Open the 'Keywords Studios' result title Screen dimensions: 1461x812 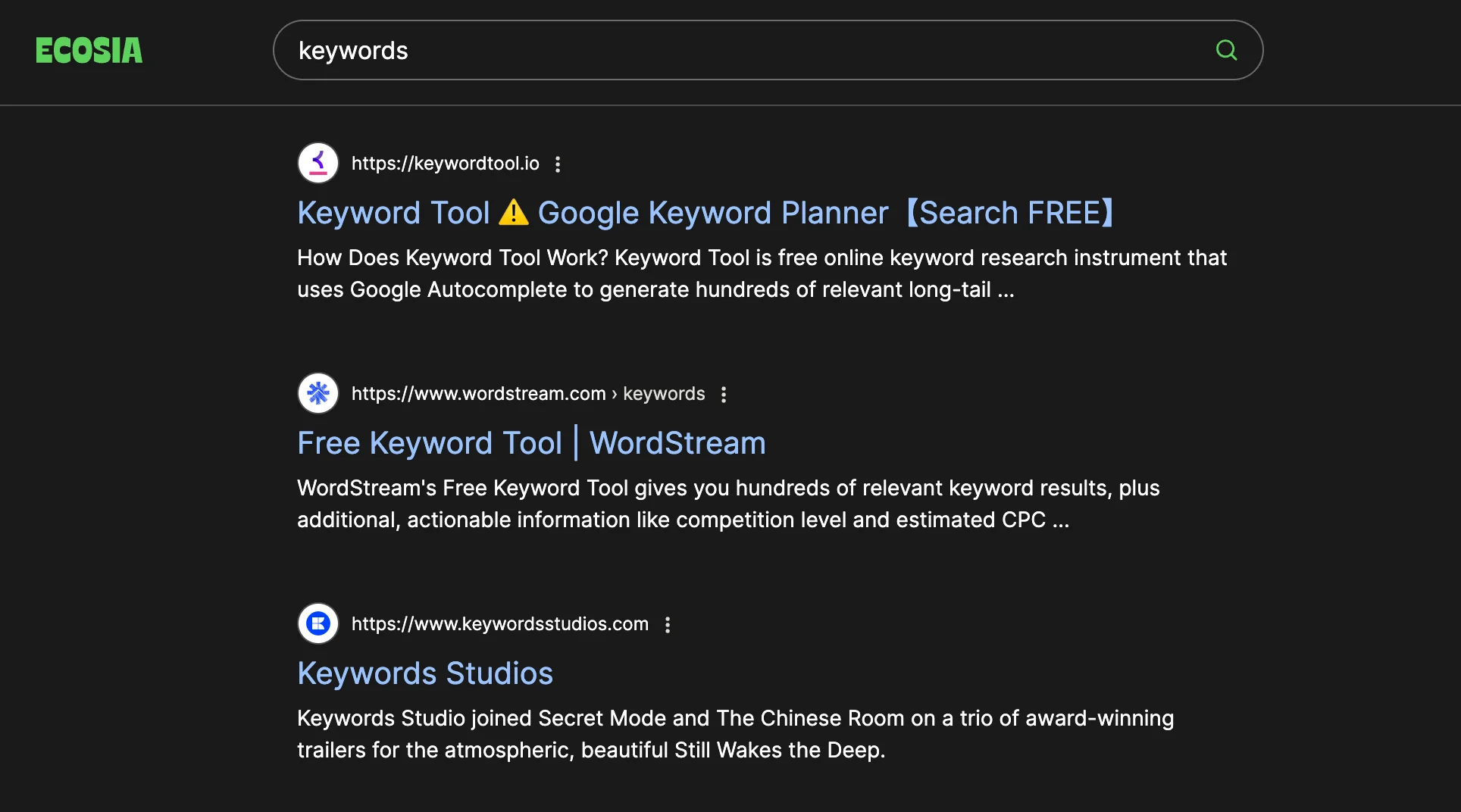click(x=425, y=673)
